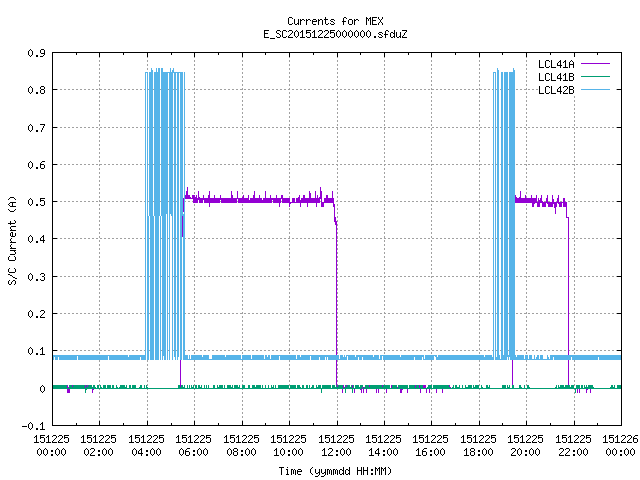Click the purple line sample beside LCL41A
640x480 pixels.
pos(595,64)
